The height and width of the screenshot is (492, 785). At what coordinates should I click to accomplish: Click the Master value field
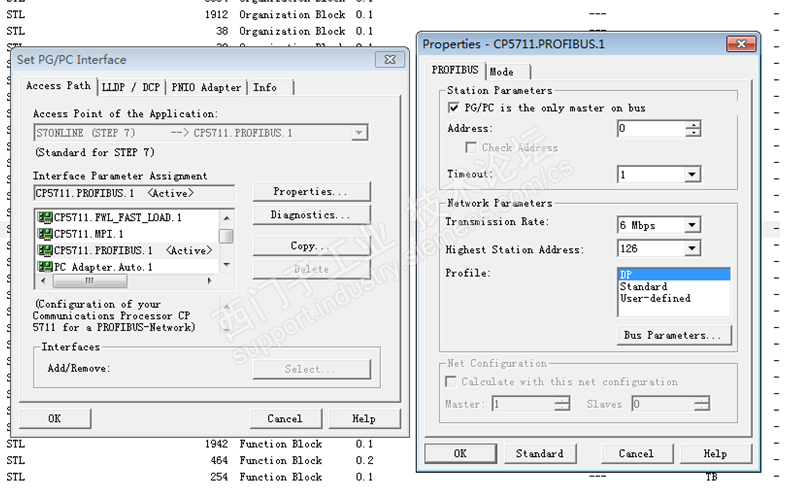coord(524,404)
